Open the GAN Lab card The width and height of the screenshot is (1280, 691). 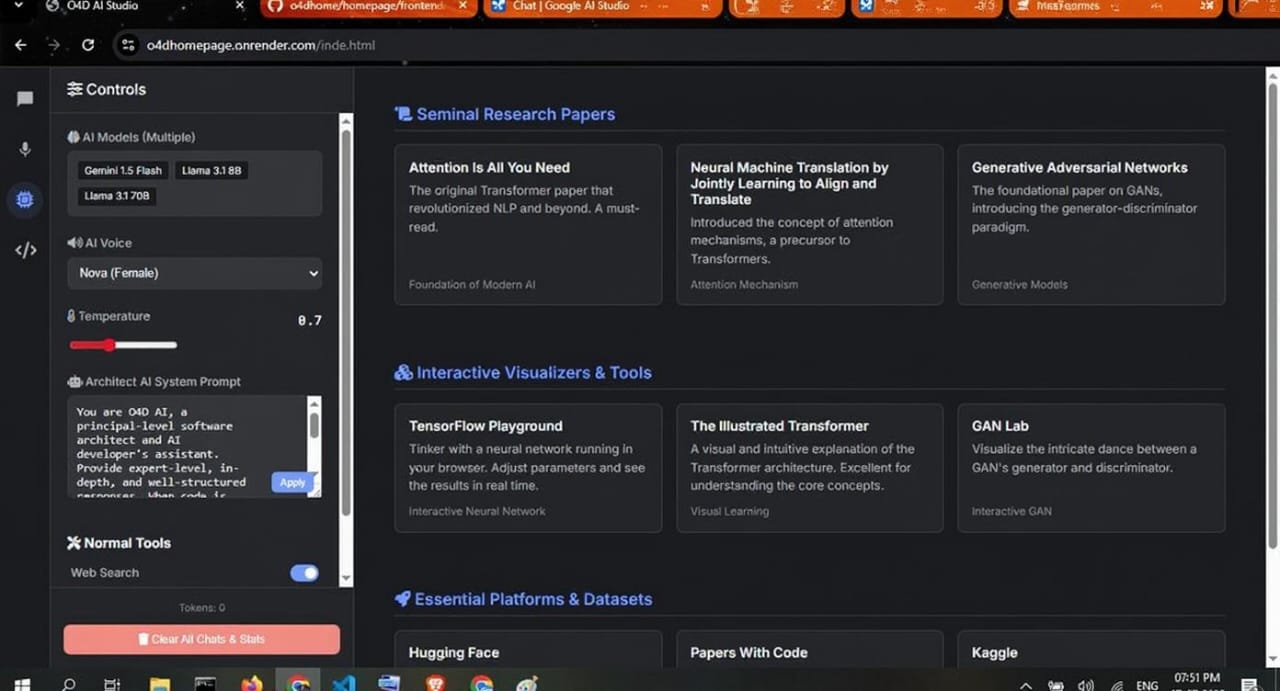point(1092,468)
